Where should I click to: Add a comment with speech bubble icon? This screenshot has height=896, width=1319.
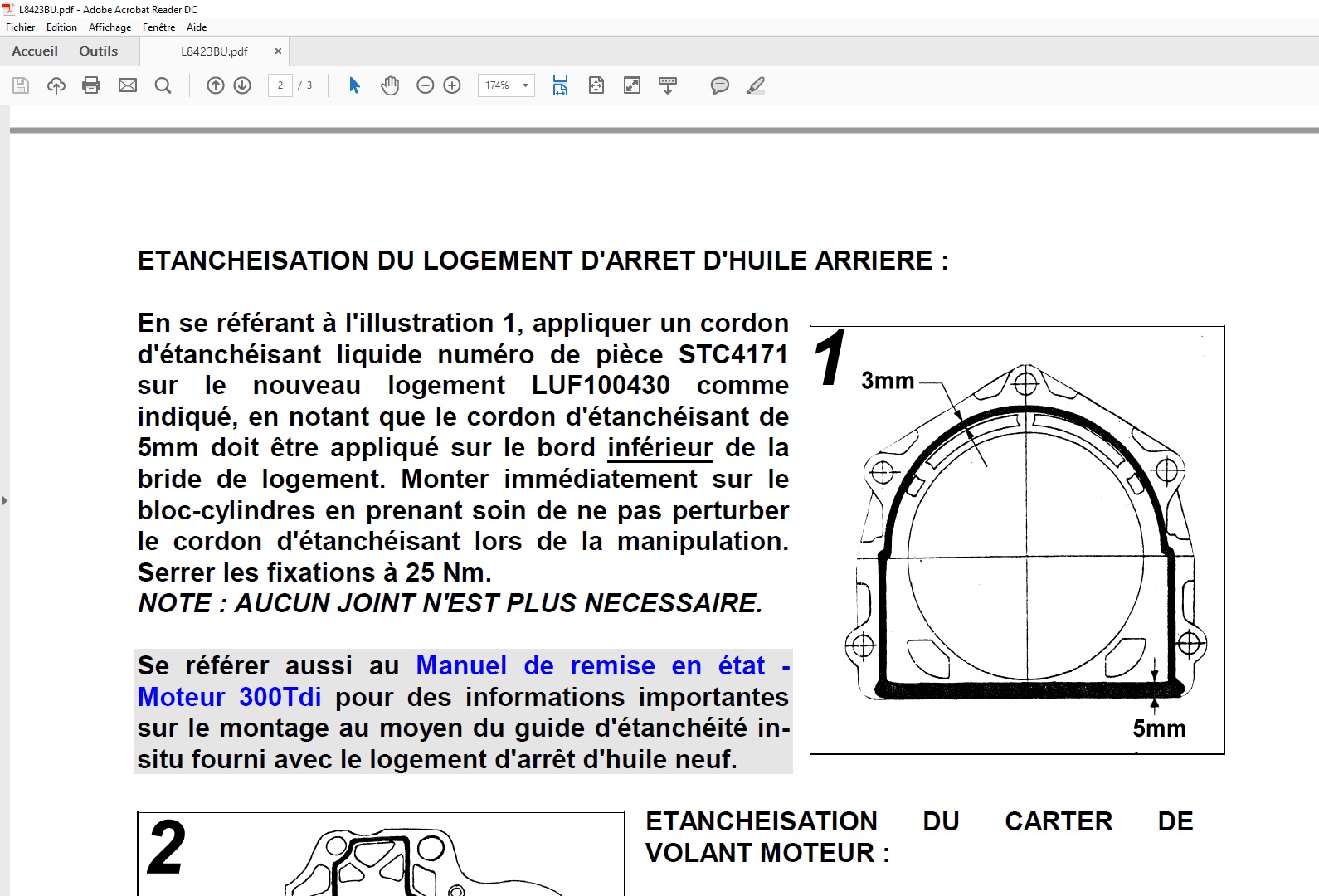pos(720,85)
